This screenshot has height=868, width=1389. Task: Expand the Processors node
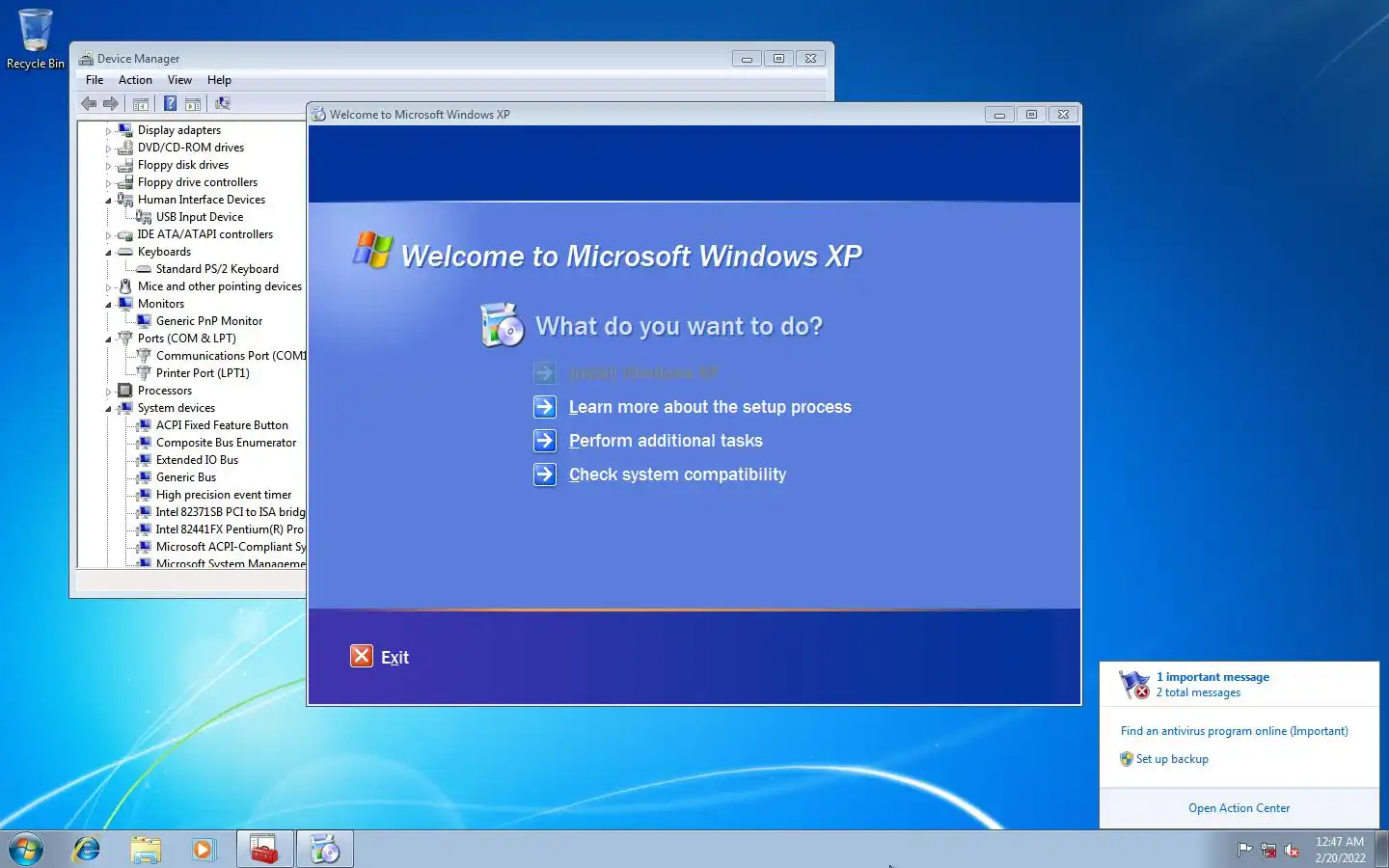tap(108, 392)
